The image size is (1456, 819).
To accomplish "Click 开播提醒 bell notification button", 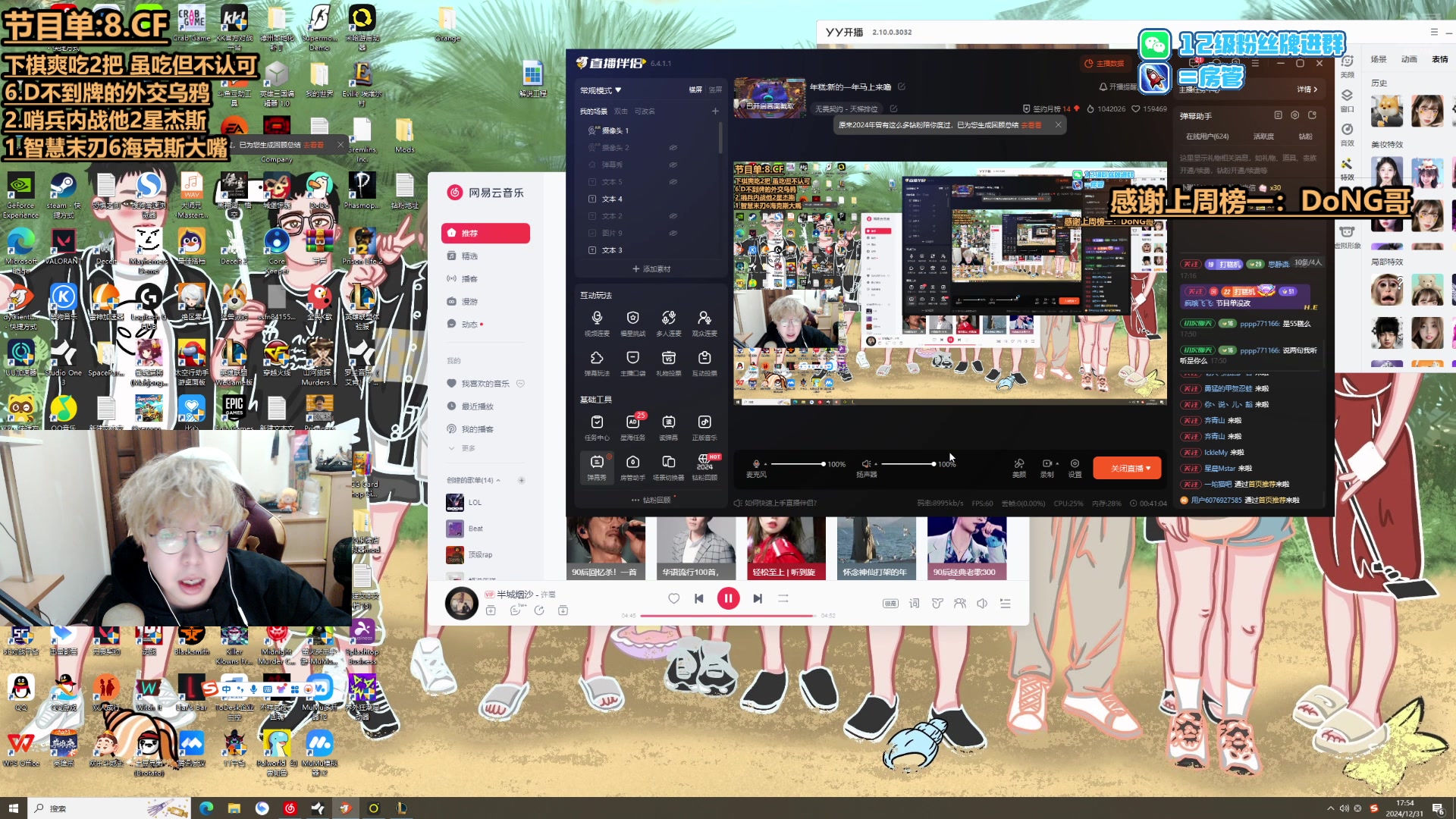I will tap(1118, 87).
